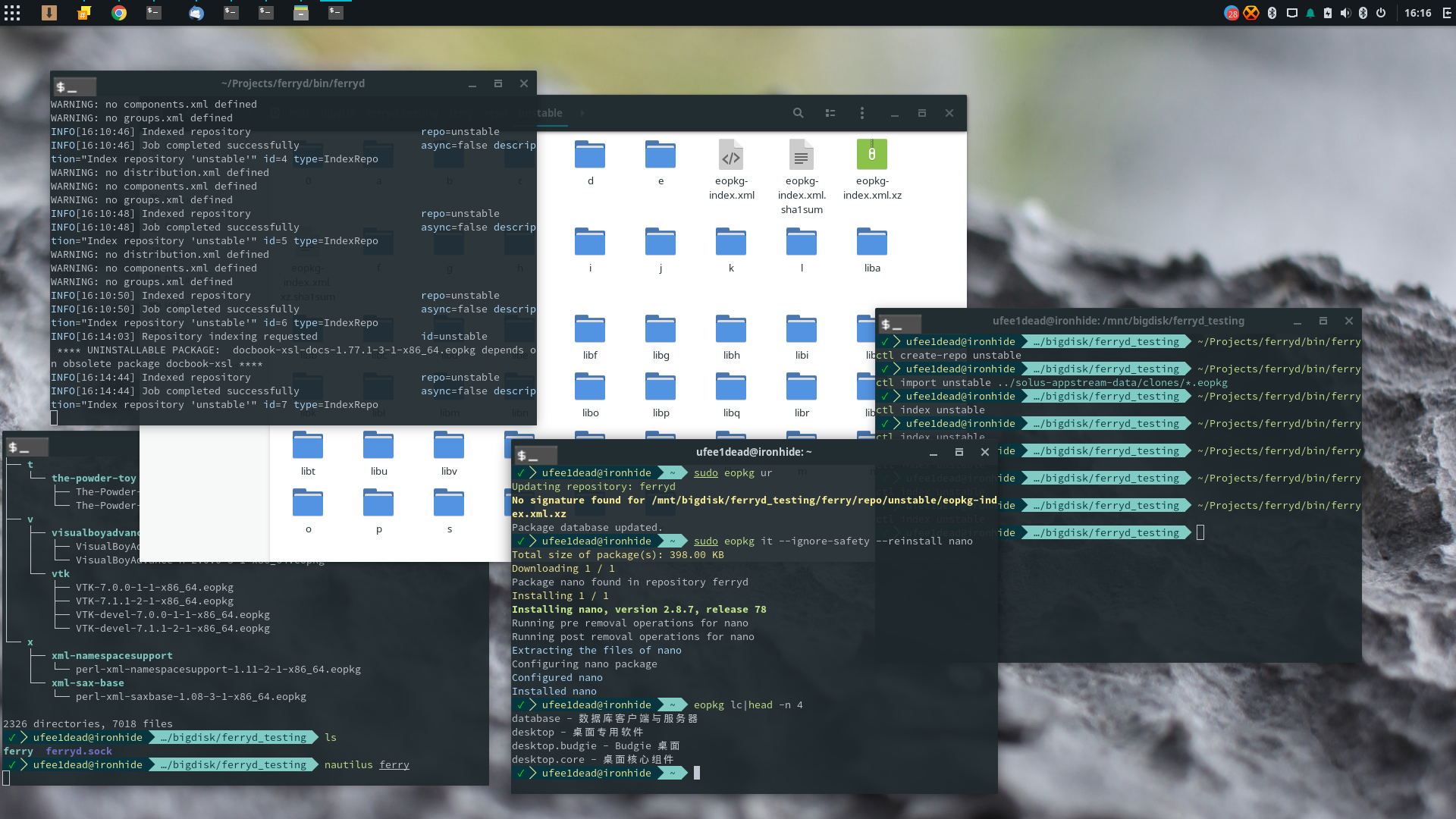
Task: Check the battery charging indicator
Action: coord(1328,13)
